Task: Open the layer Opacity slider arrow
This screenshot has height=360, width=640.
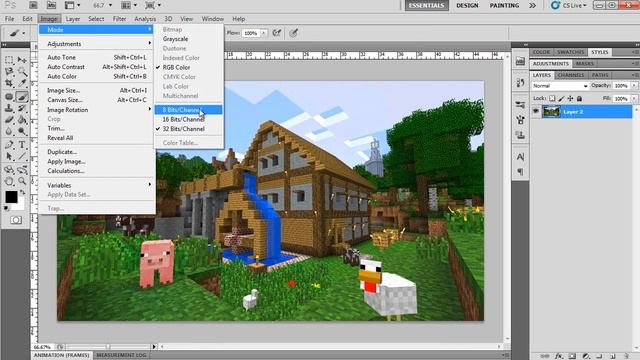Action: 634,86
